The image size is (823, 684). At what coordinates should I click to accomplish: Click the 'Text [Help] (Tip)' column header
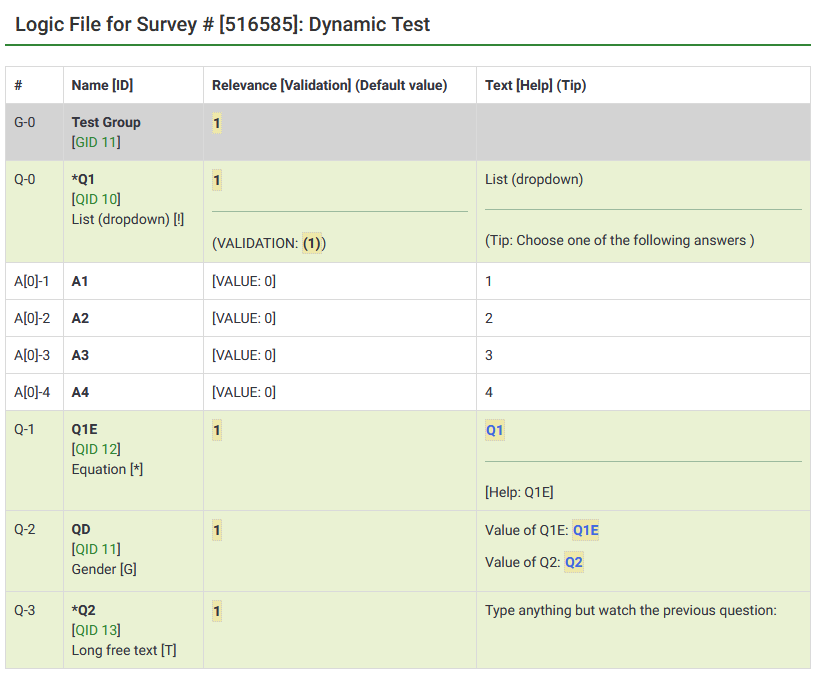(535, 85)
